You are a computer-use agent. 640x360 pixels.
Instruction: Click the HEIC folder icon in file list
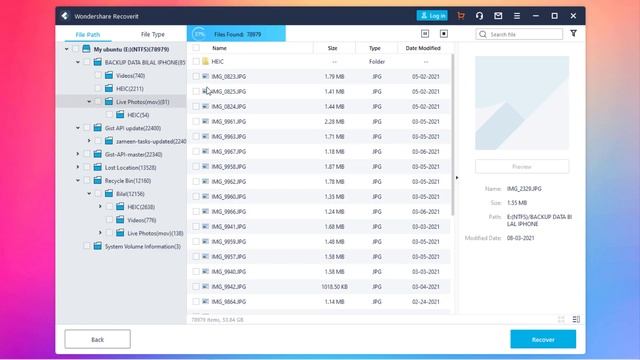(x=205, y=61)
